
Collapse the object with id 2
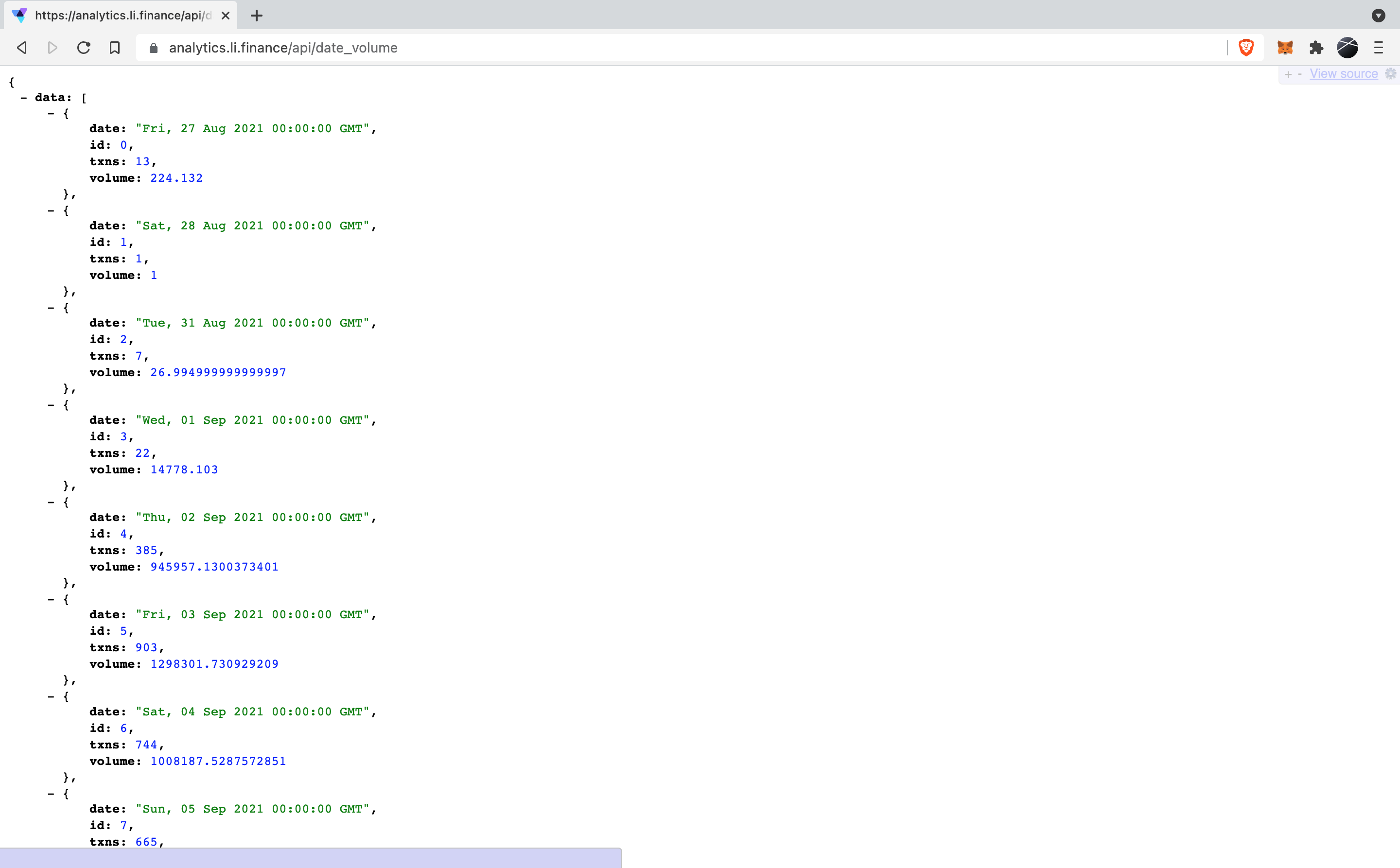pos(51,308)
